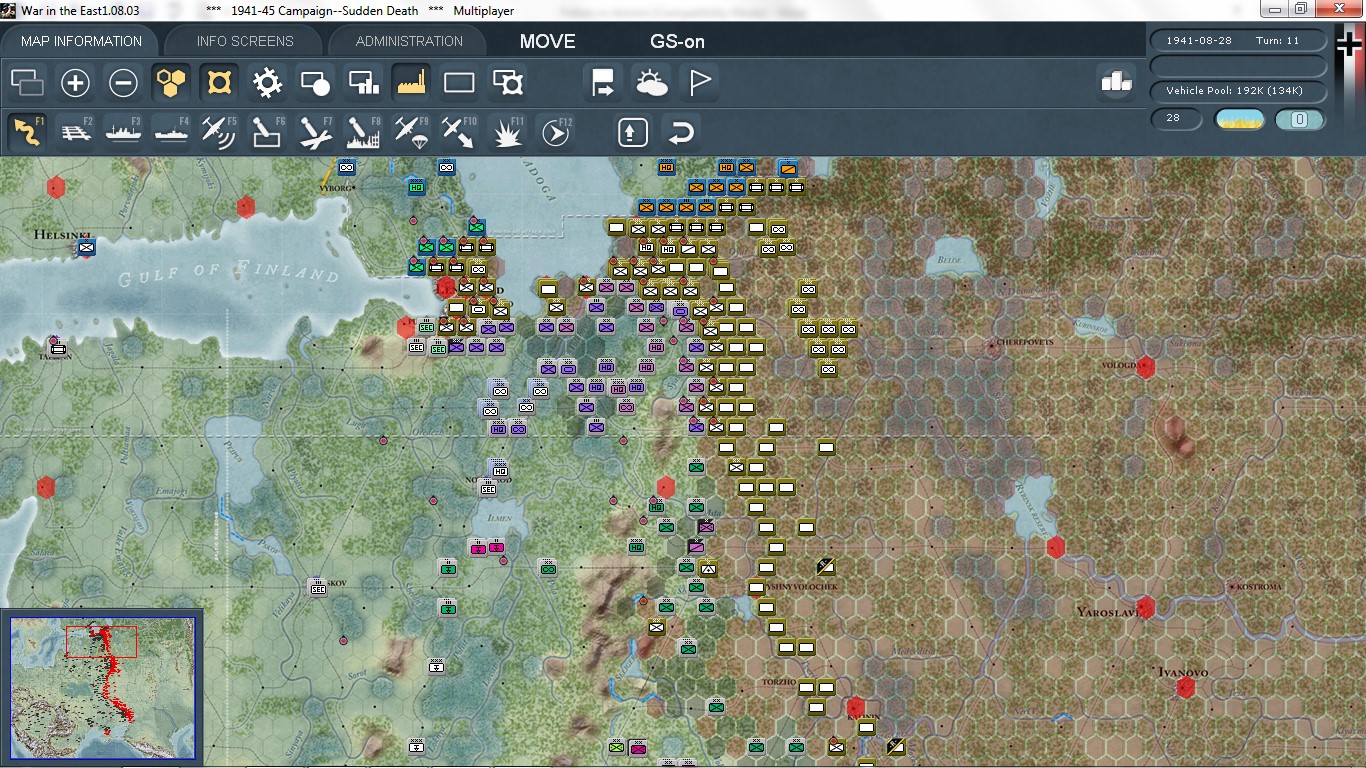The width and height of the screenshot is (1366, 768).
Task: Toggle the highlighted unit display mode
Action: click(219, 83)
